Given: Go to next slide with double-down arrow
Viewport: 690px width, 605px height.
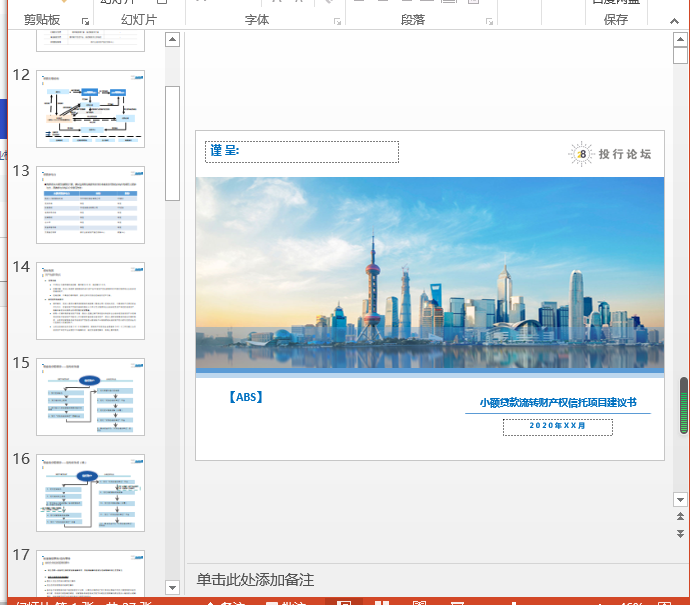Looking at the screenshot, I should pyautogui.click(x=680, y=534).
